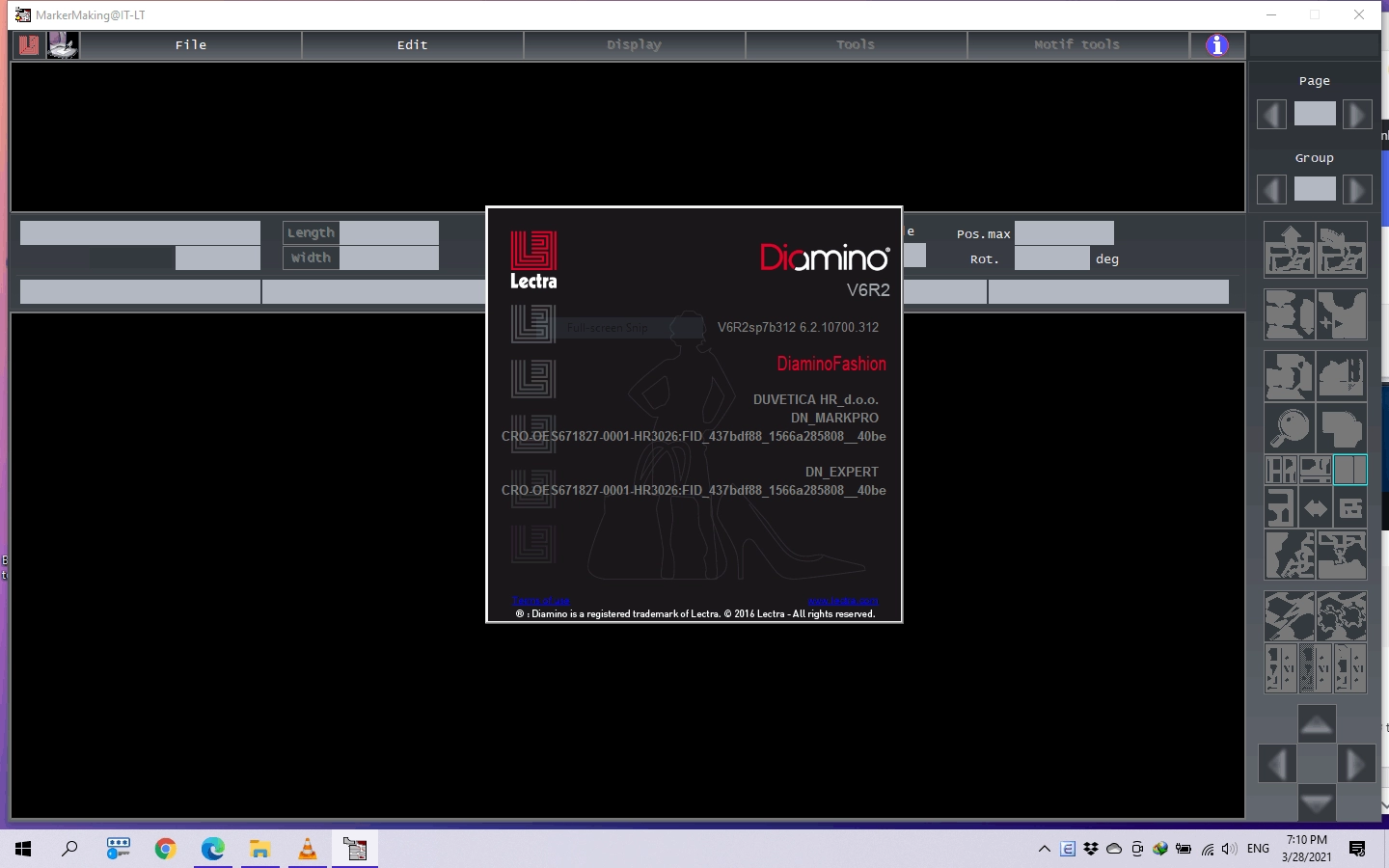The height and width of the screenshot is (868, 1389).
Task: Click the Page number field
Action: point(1315,114)
